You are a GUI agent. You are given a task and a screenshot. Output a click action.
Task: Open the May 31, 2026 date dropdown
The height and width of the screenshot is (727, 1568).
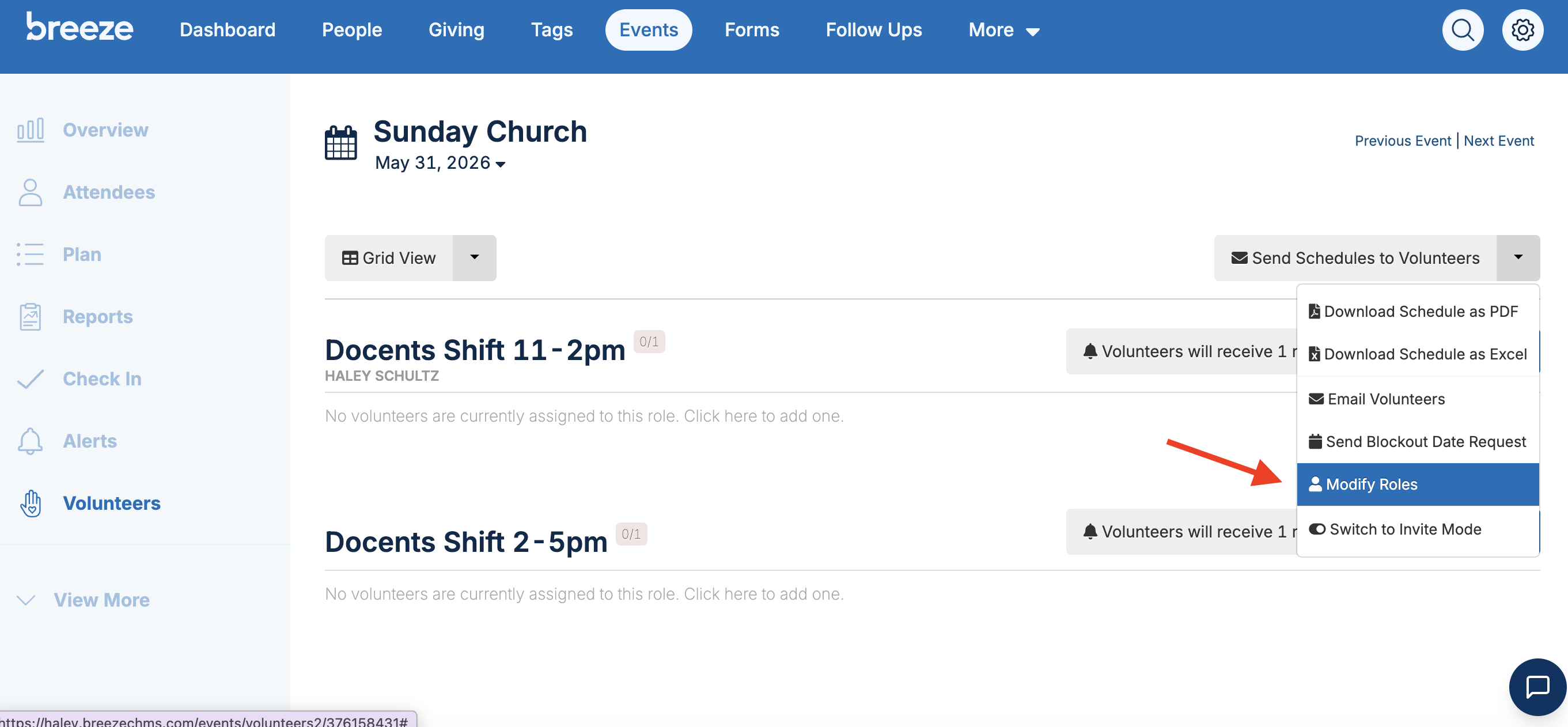440,163
